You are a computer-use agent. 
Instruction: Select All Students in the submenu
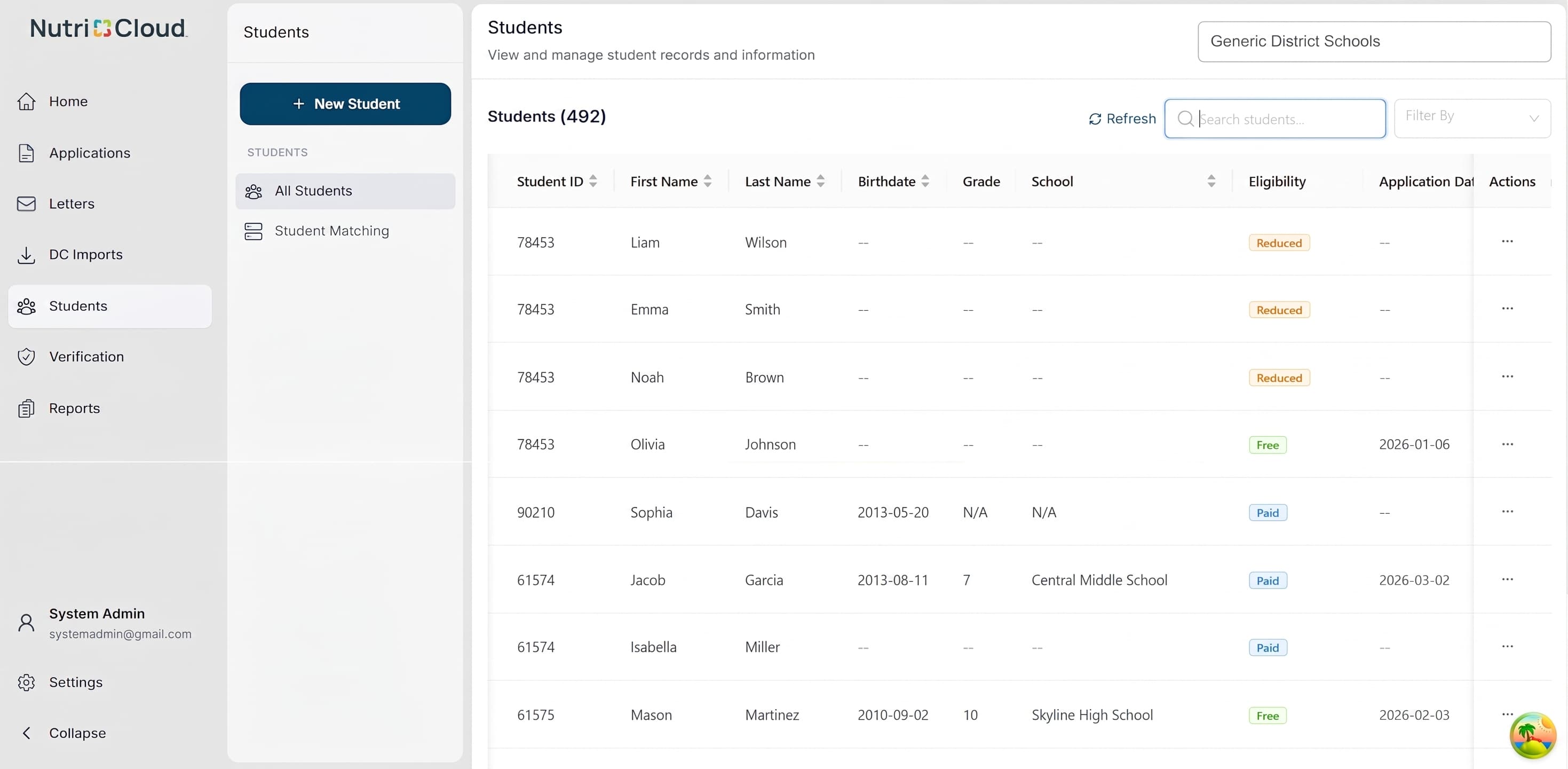345,191
